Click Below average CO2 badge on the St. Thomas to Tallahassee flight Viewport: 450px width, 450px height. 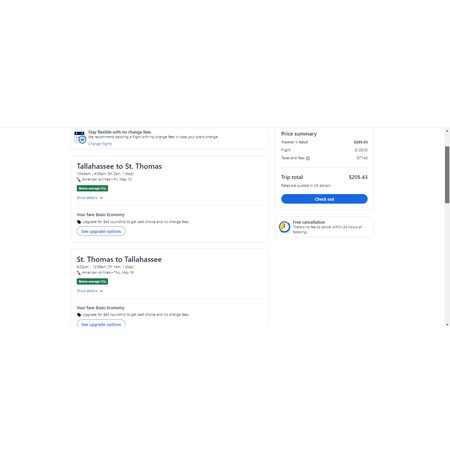tap(92, 281)
